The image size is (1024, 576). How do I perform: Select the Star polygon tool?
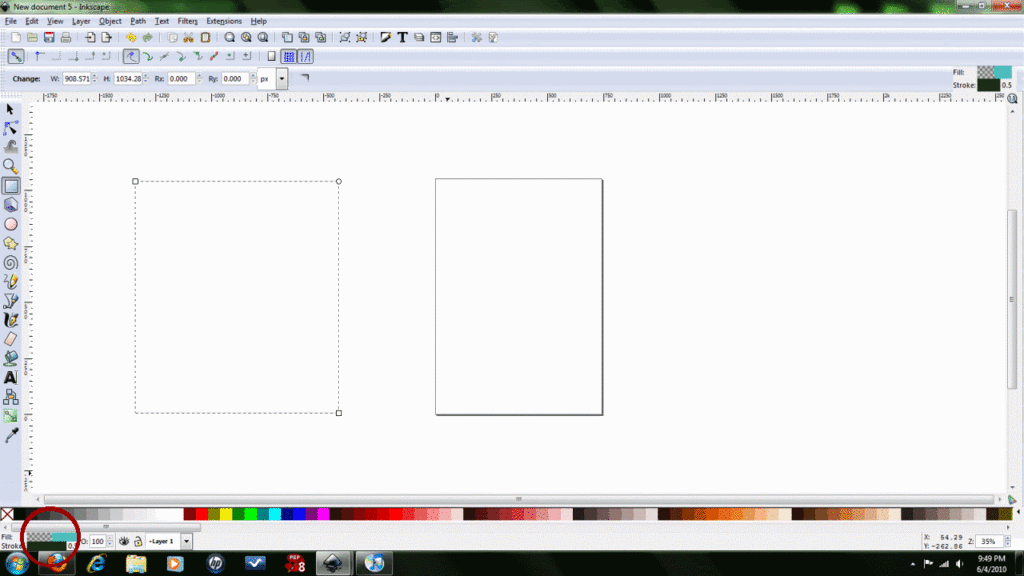pyautogui.click(x=10, y=244)
